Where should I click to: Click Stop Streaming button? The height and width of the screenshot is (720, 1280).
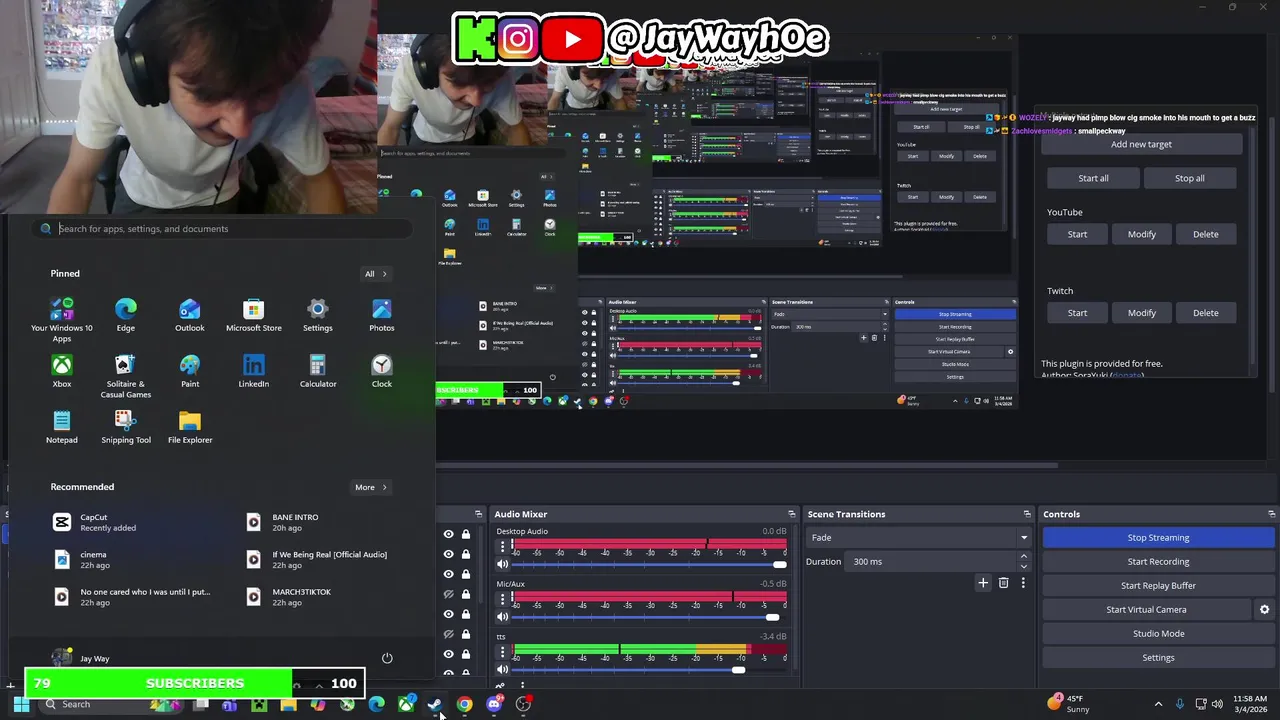pyautogui.click(x=1158, y=537)
